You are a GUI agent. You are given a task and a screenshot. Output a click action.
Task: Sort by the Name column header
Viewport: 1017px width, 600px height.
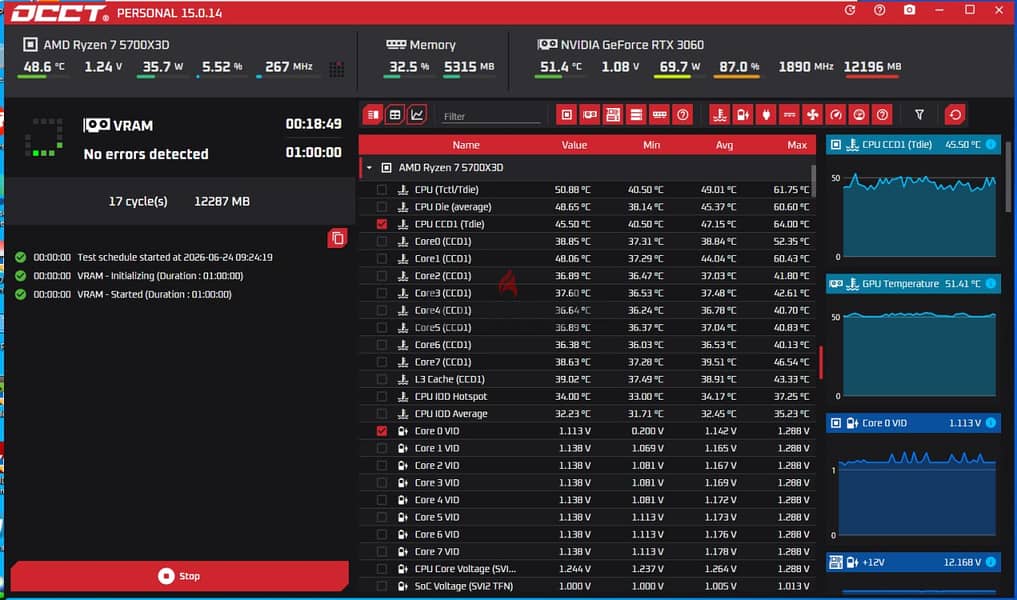[466, 145]
